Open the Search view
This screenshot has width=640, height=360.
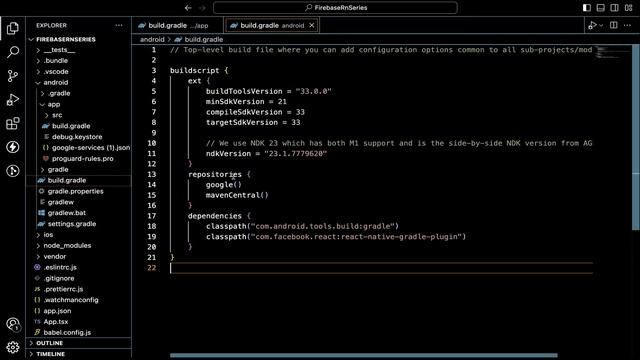[x=13, y=52]
